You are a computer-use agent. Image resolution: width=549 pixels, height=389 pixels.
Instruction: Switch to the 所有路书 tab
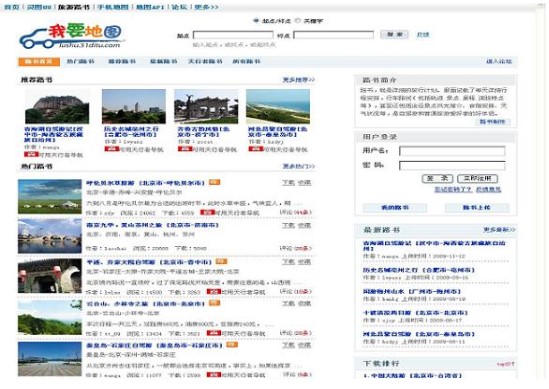(x=246, y=62)
